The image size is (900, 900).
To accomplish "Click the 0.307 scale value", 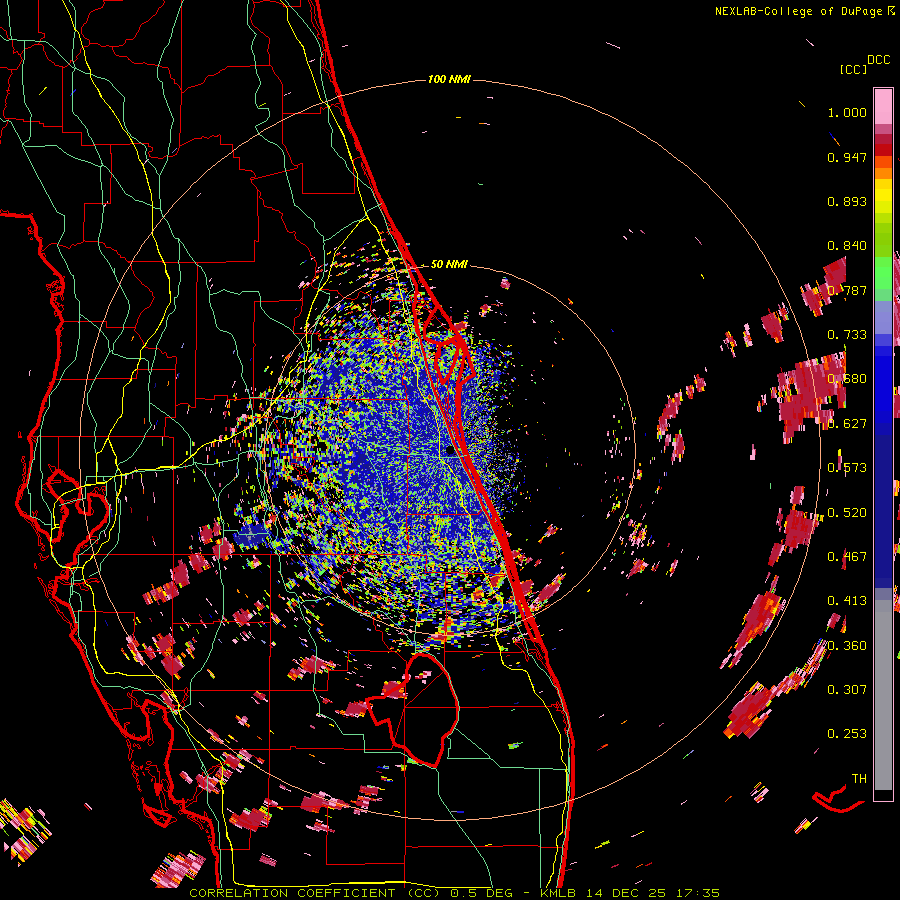I will [847, 689].
